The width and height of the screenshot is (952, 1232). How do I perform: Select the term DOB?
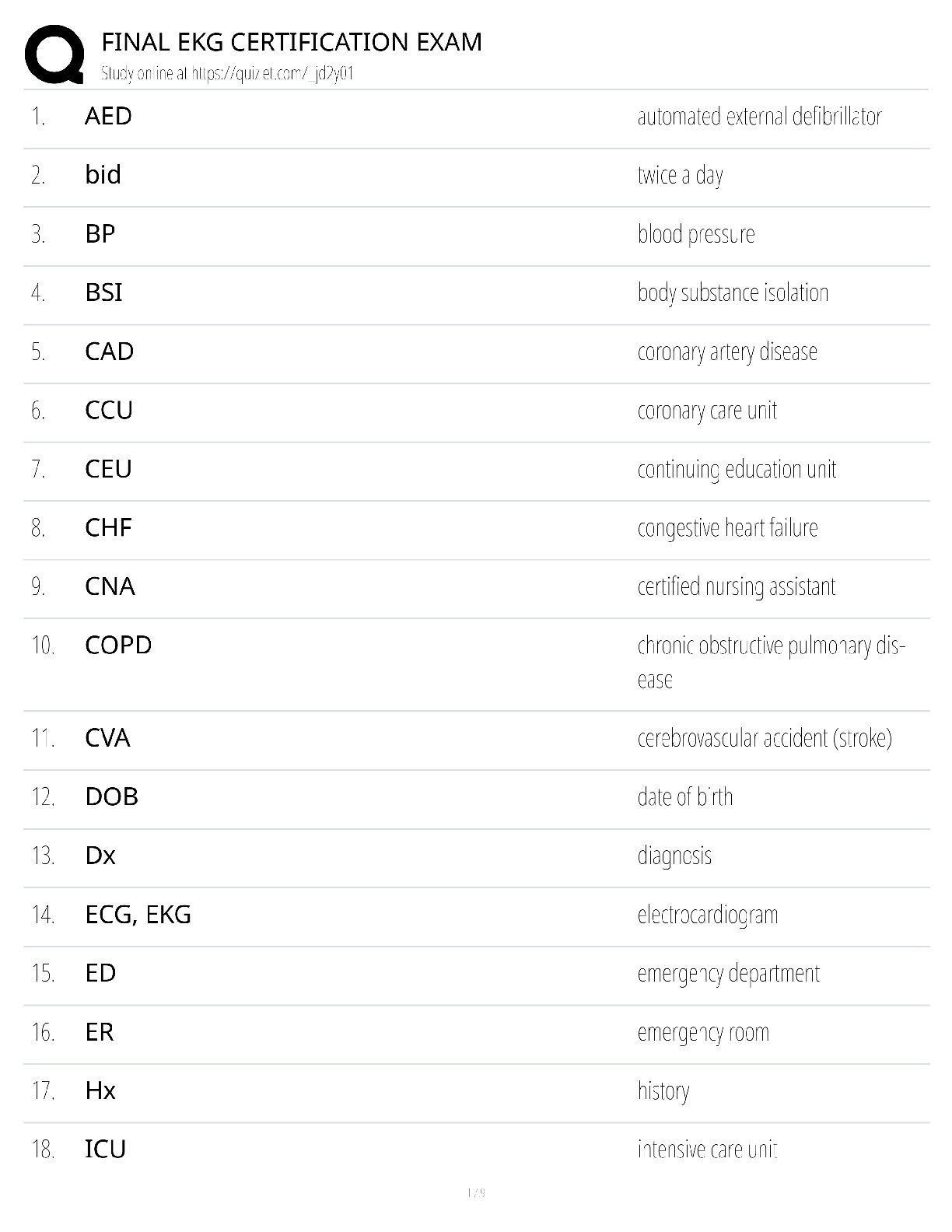point(111,796)
